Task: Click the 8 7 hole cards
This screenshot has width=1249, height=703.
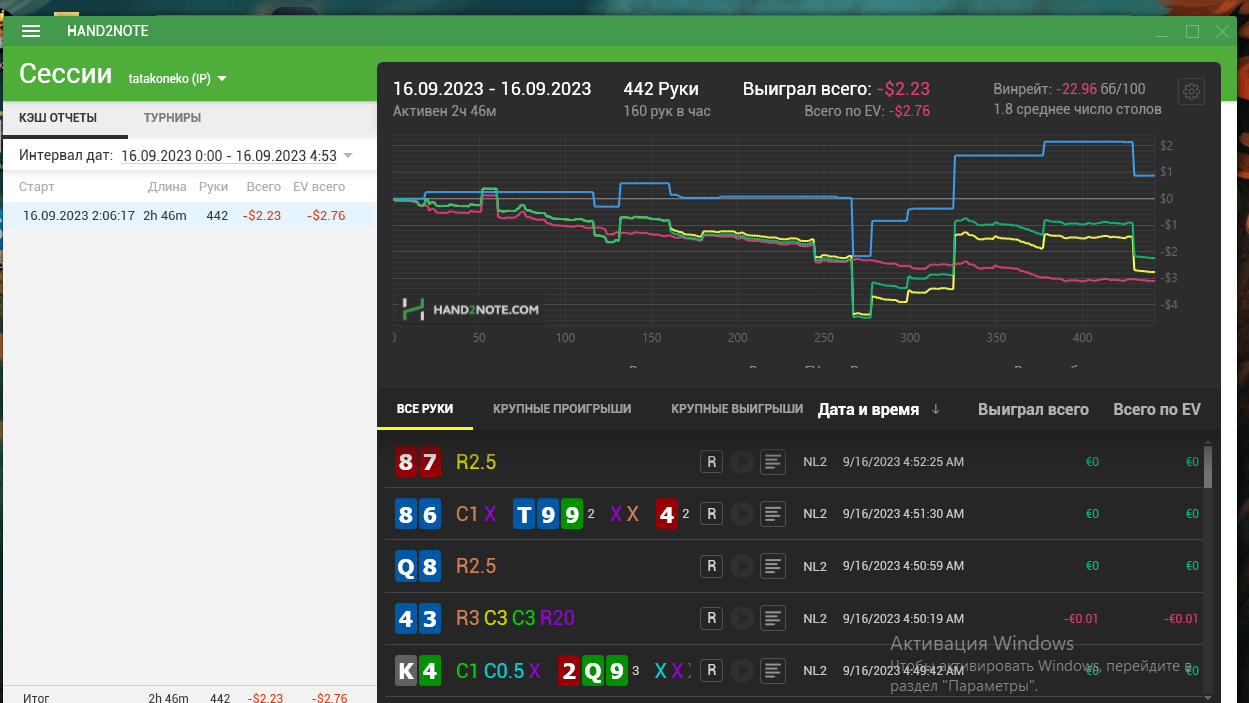Action: [418, 462]
